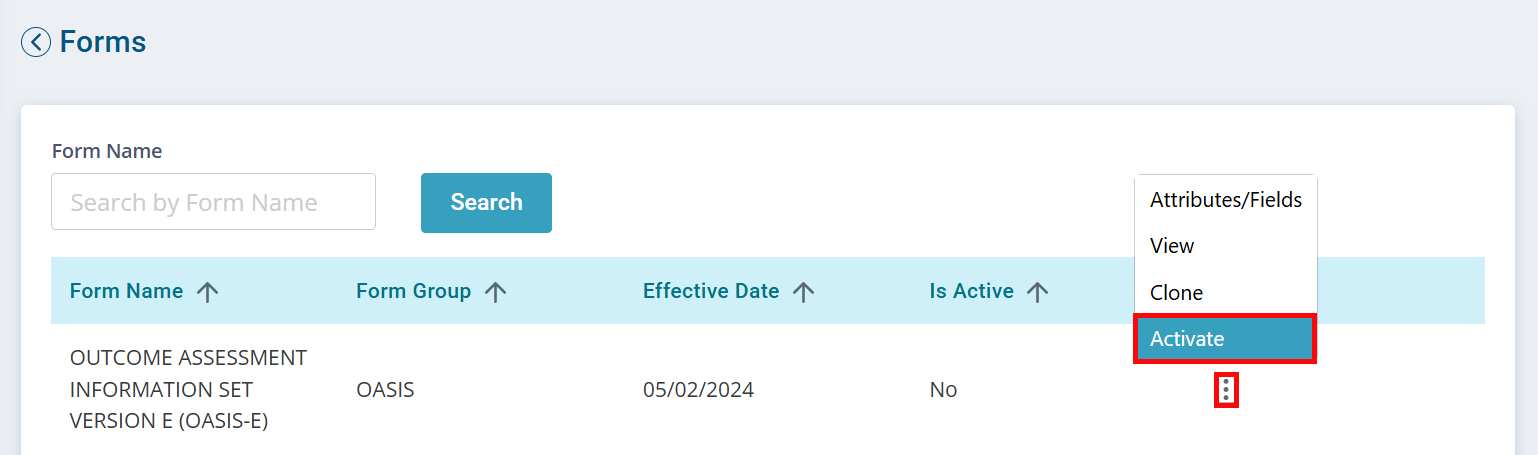
Task: Select Attributes/Fields from the context menu
Action: click(1226, 200)
